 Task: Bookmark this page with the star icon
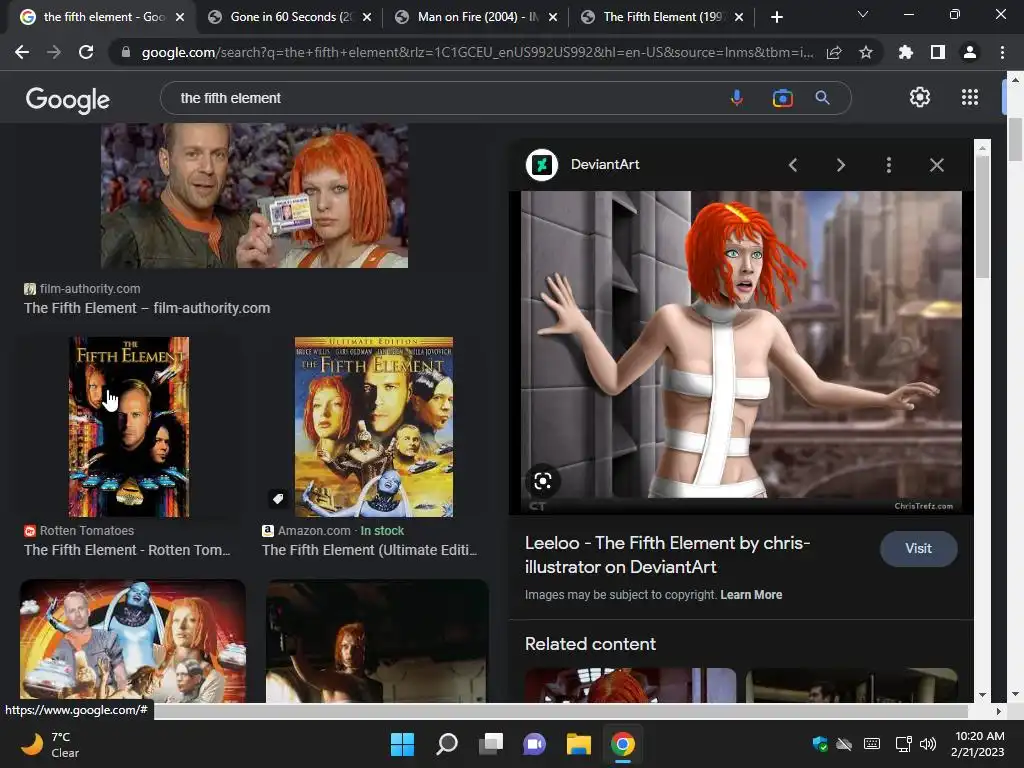[866, 52]
